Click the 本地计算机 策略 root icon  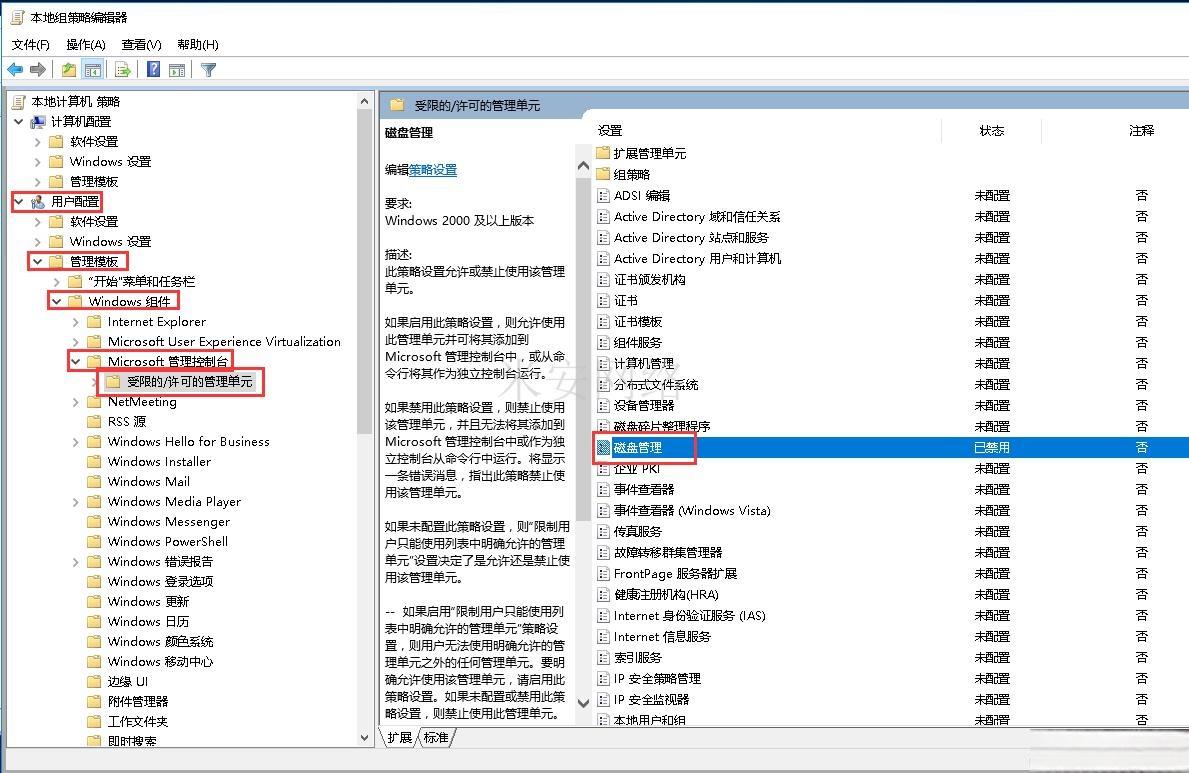[18, 102]
